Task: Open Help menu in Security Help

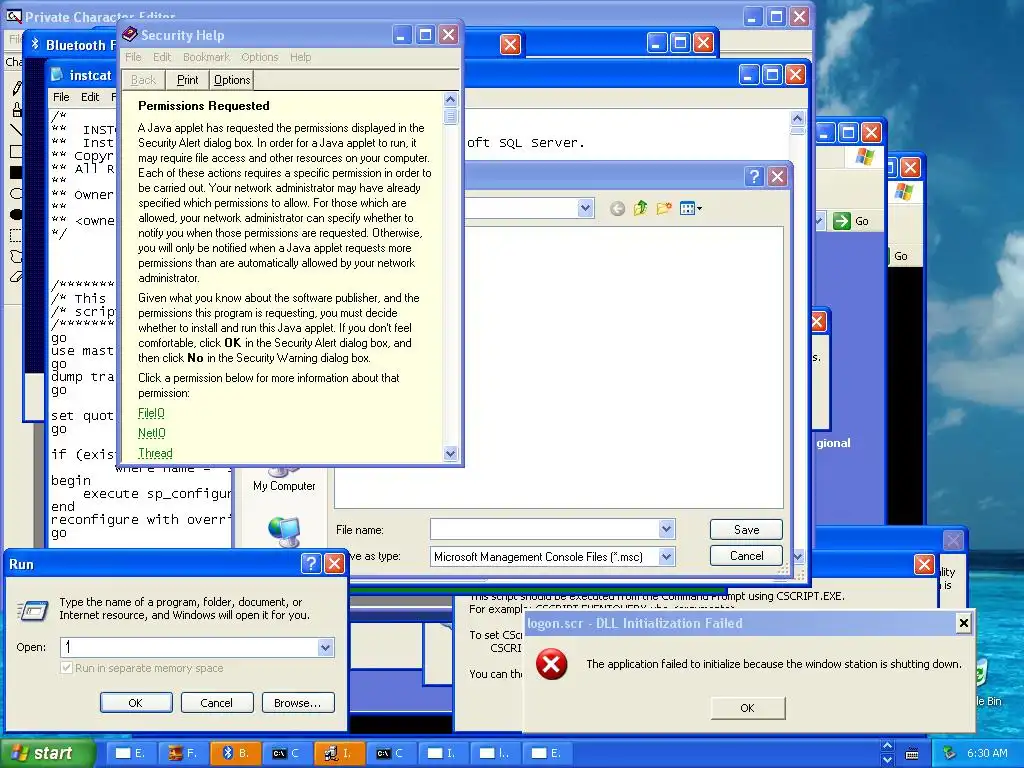Action: tap(300, 57)
